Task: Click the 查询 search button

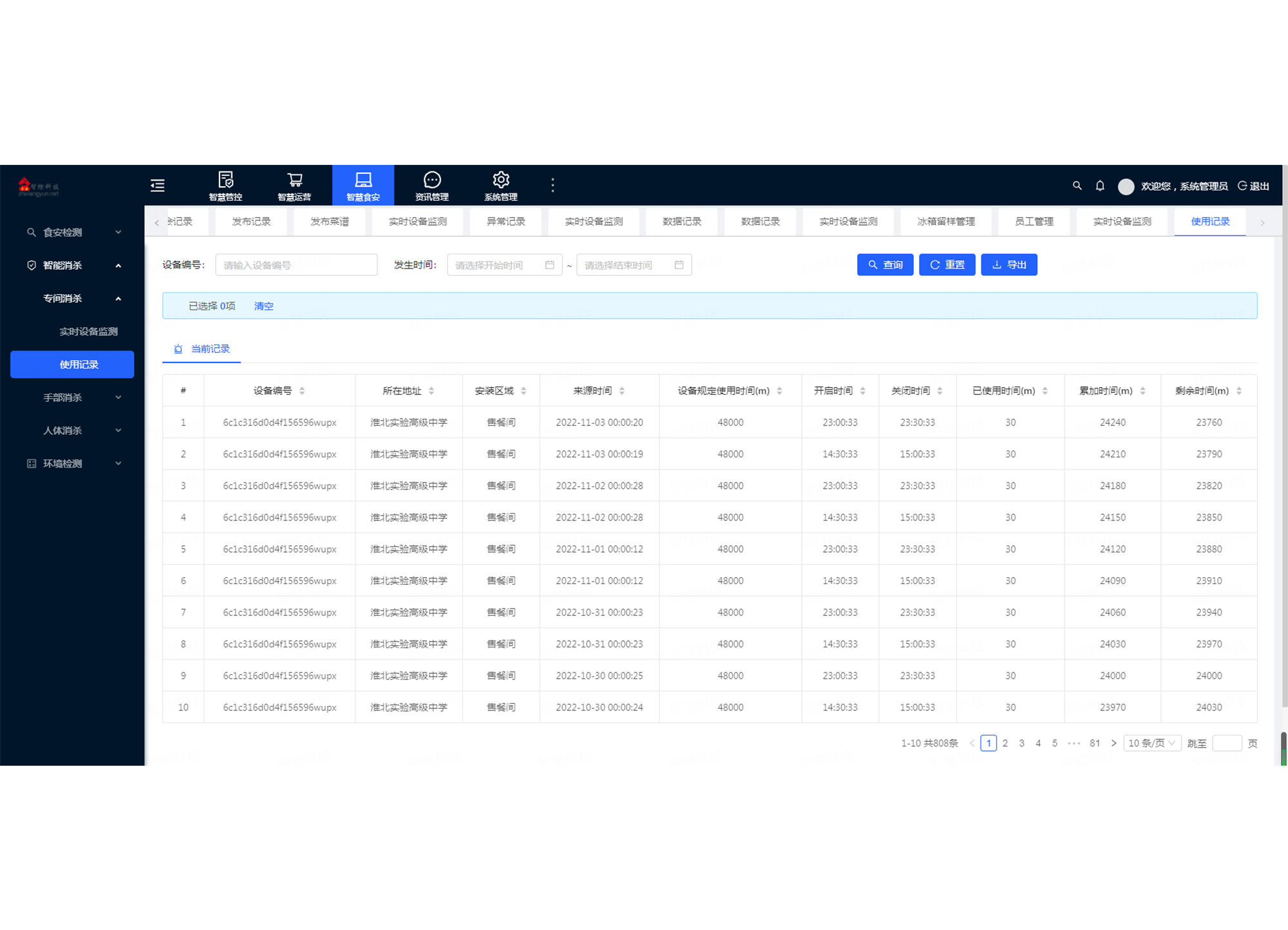Action: [x=885, y=265]
